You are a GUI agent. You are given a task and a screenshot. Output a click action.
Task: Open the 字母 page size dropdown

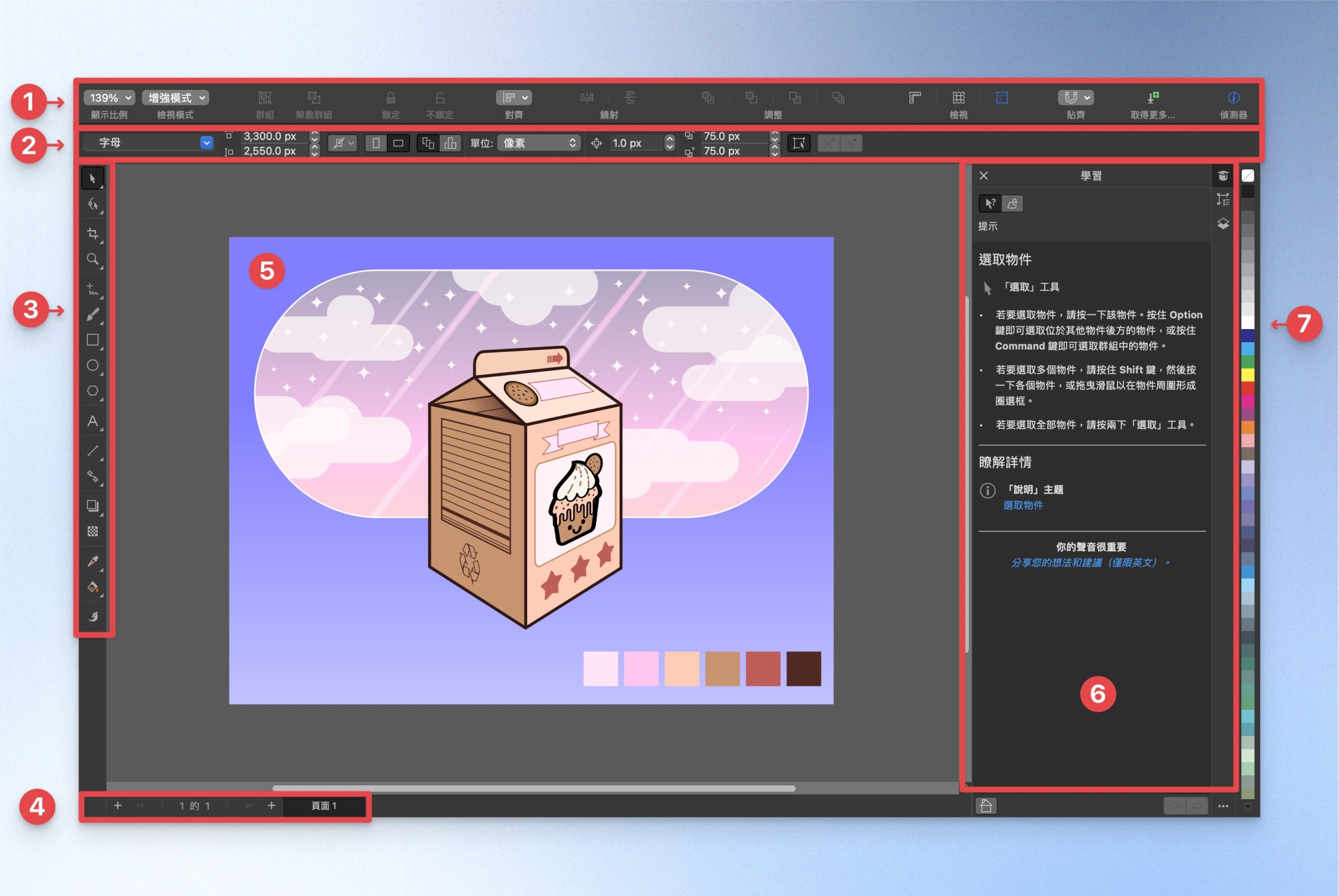click(x=149, y=143)
